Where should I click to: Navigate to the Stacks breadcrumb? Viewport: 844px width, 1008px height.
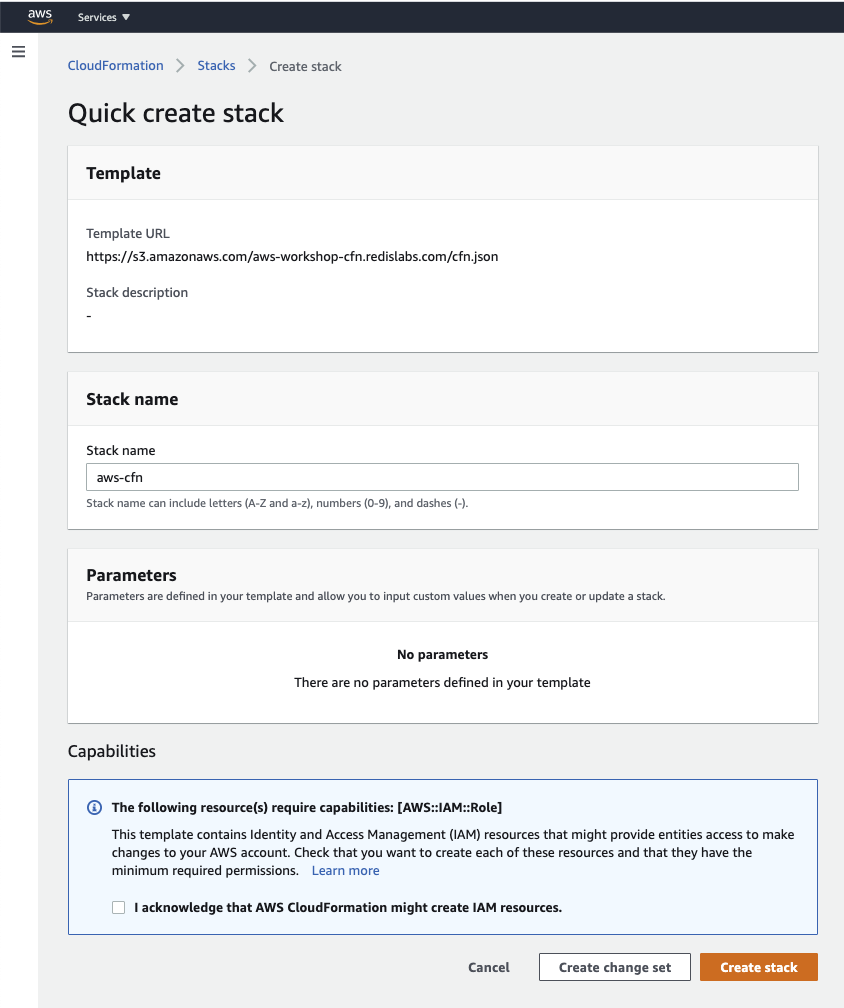(x=216, y=66)
